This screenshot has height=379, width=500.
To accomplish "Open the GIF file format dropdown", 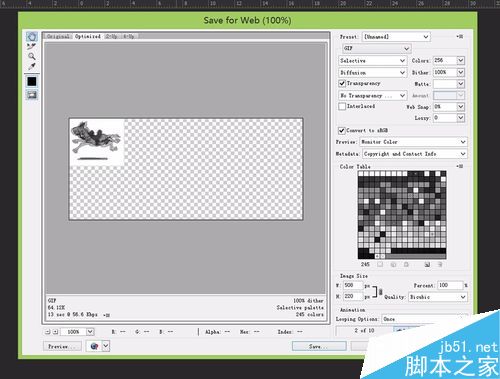I will click(377, 48).
